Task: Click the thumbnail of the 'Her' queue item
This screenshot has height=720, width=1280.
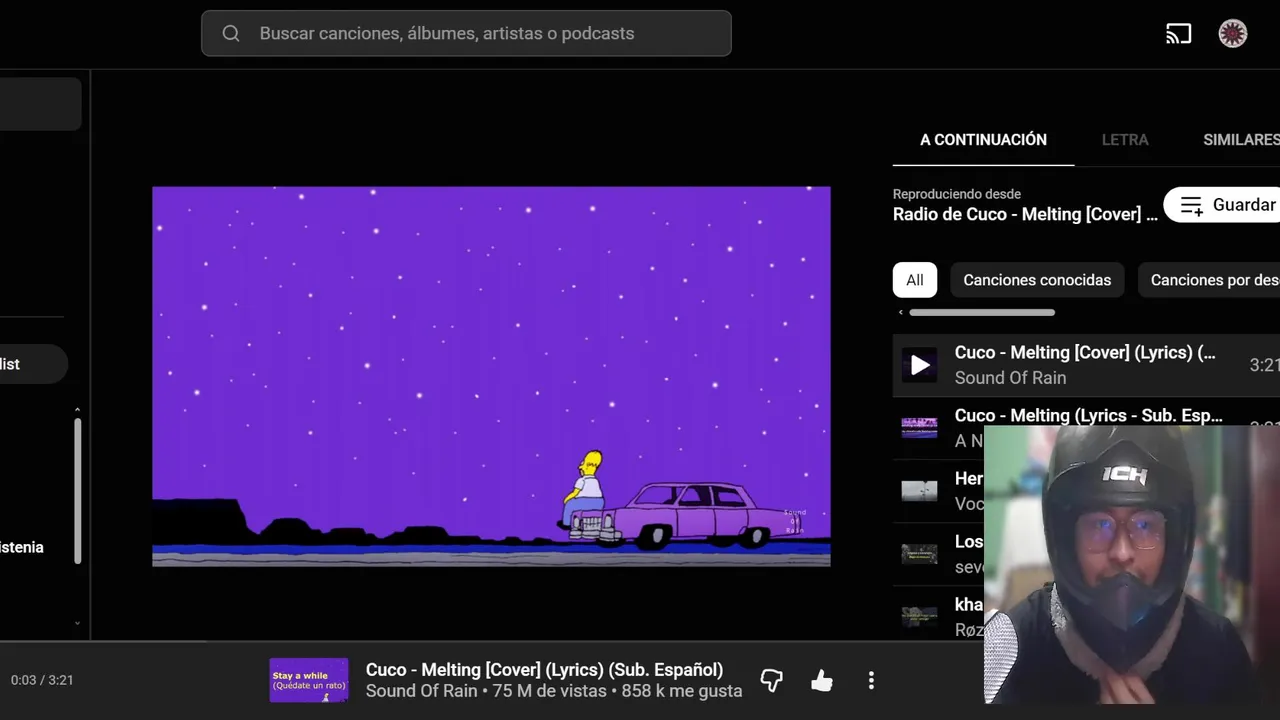Action: click(919, 491)
